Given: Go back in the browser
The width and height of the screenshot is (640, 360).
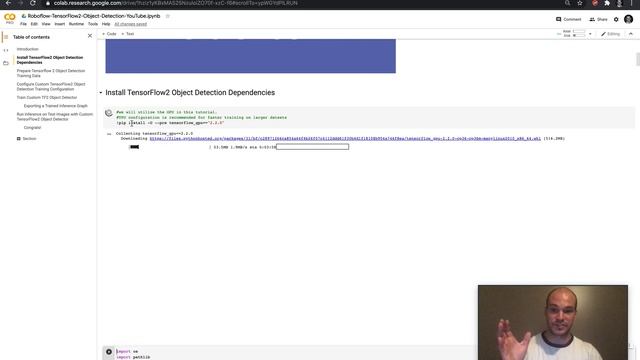Looking at the screenshot, I should coord(8,3).
